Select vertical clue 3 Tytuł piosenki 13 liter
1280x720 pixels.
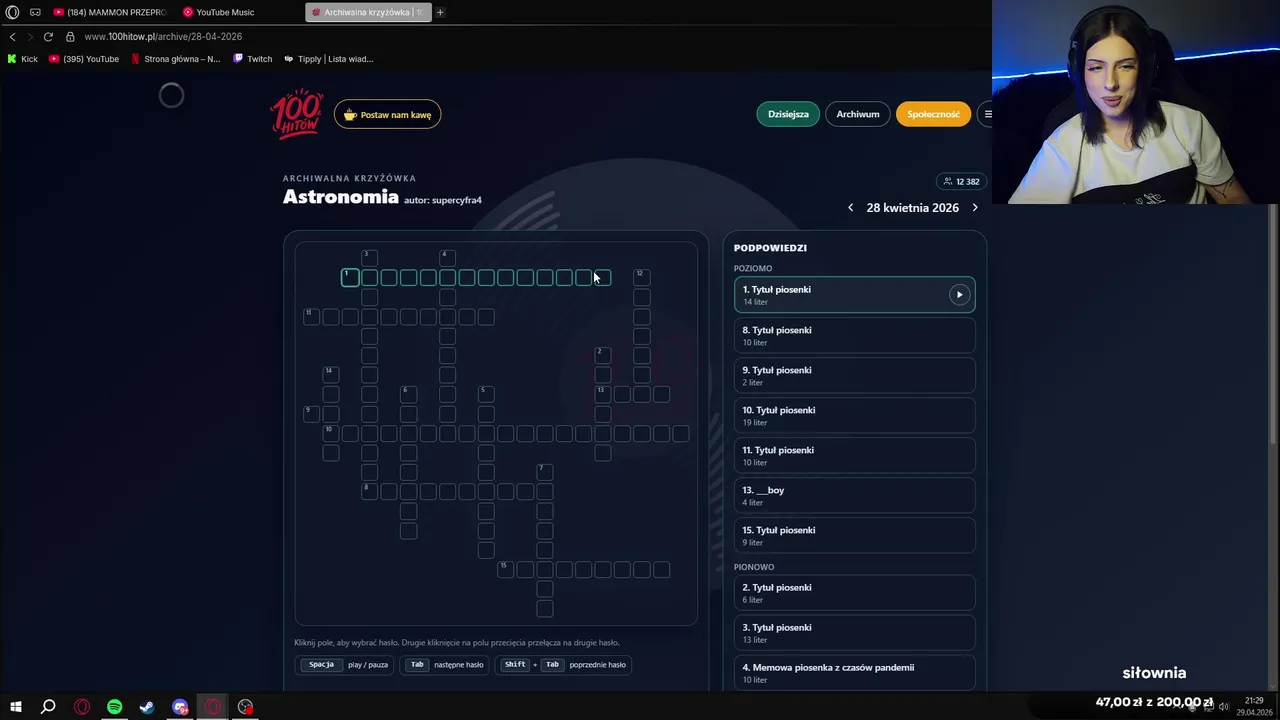(x=854, y=633)
